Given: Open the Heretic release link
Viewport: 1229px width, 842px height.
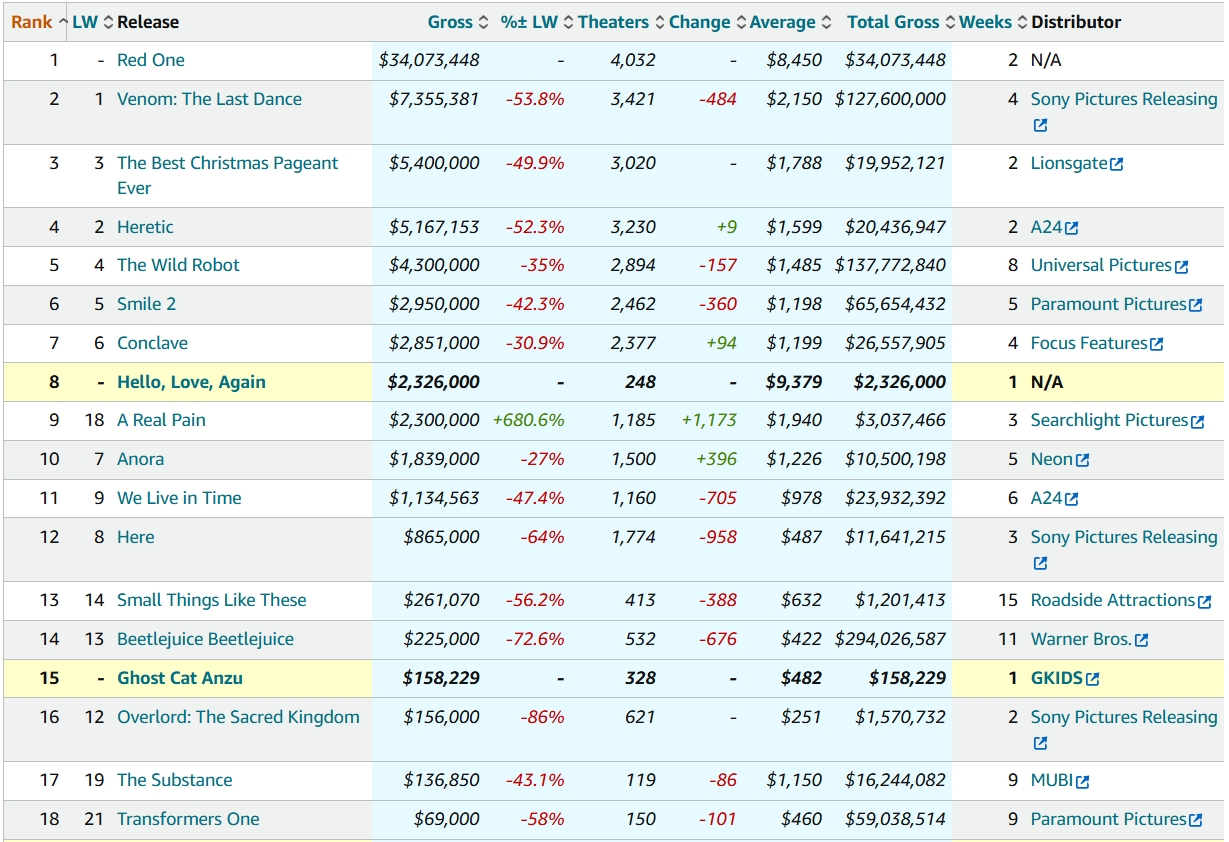Looking at the screenshot, I should click(x=145, y=227).
